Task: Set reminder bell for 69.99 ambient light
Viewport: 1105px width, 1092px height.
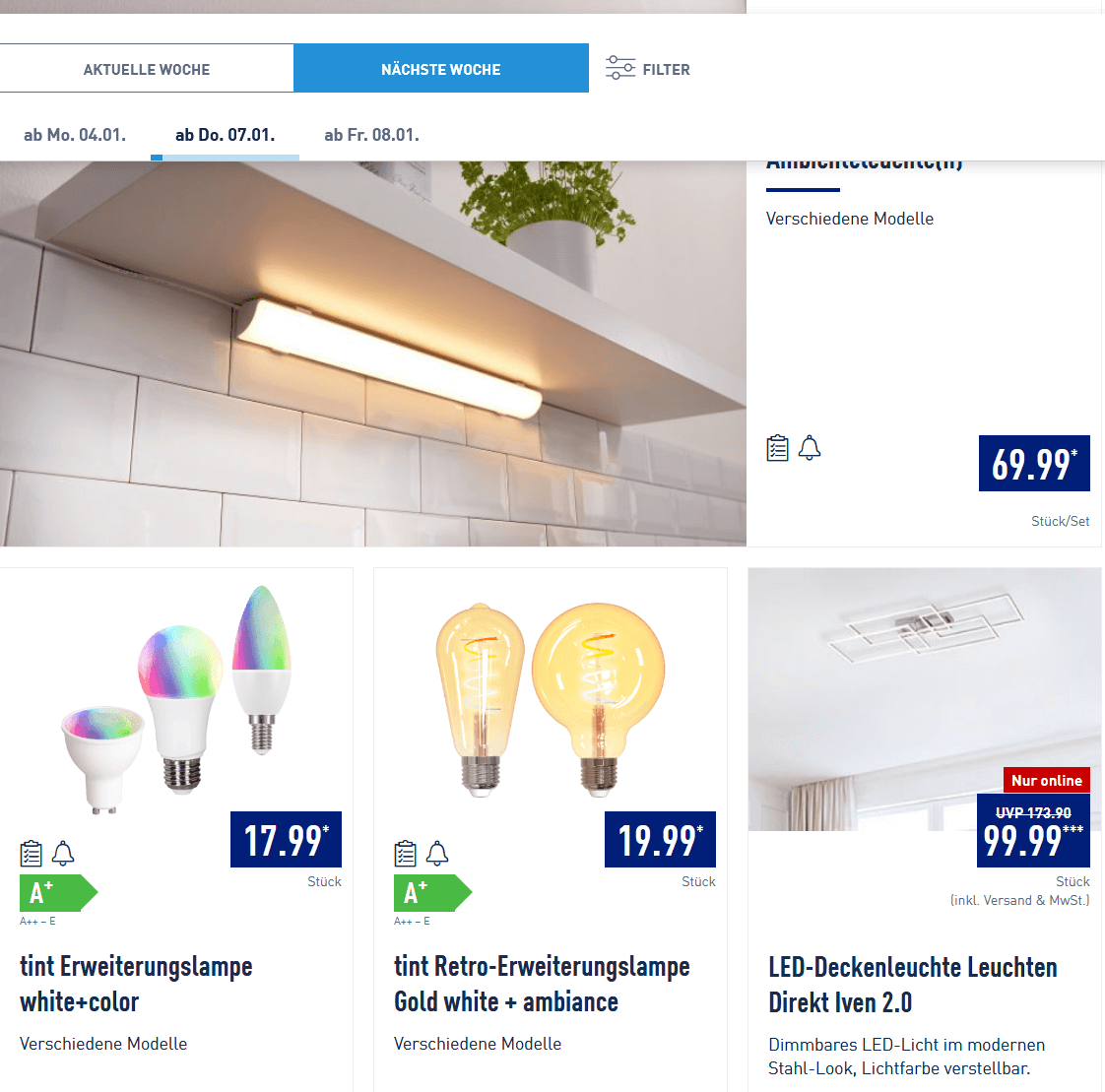Action: 809,448
